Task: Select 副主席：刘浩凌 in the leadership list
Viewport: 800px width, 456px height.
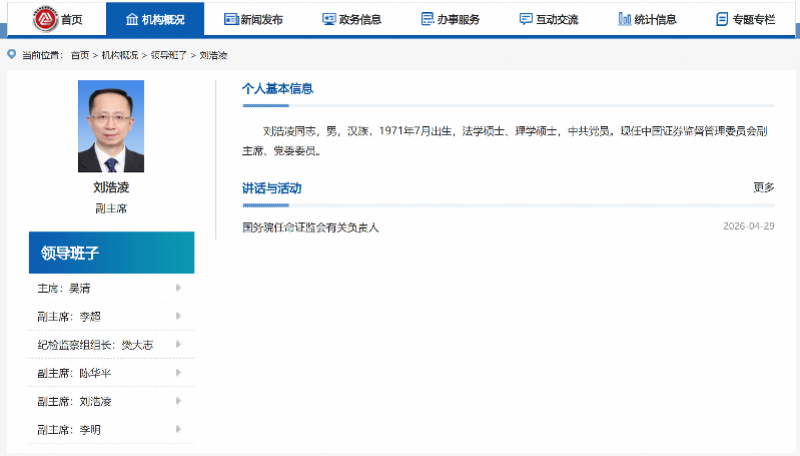Action: click(74, 401)
